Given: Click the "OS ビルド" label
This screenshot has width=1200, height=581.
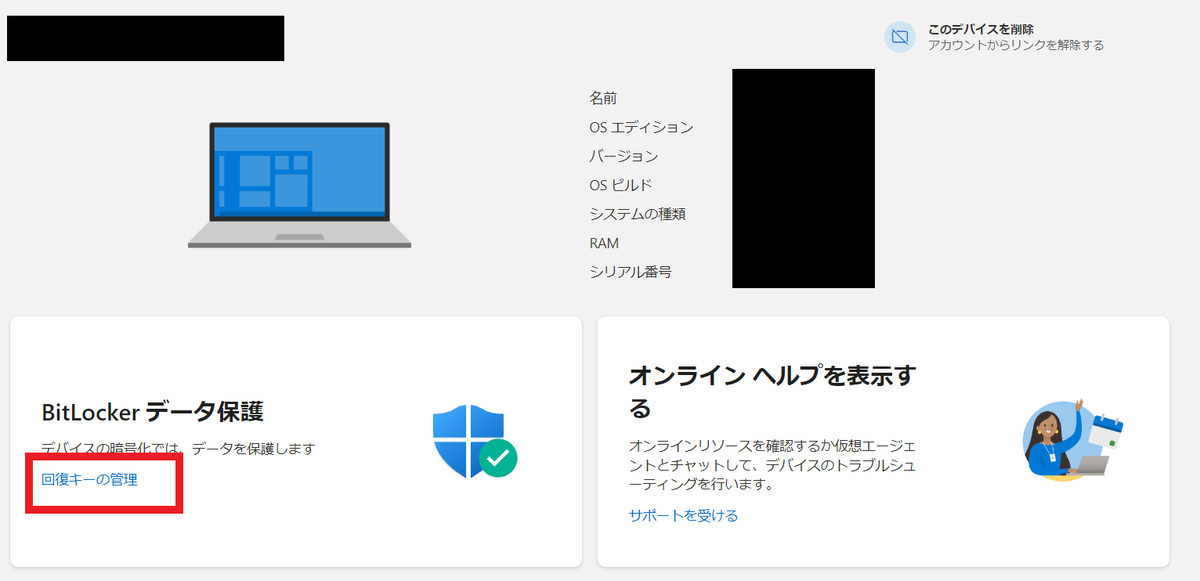Looking at the screenshot, I should pos(620,185).
